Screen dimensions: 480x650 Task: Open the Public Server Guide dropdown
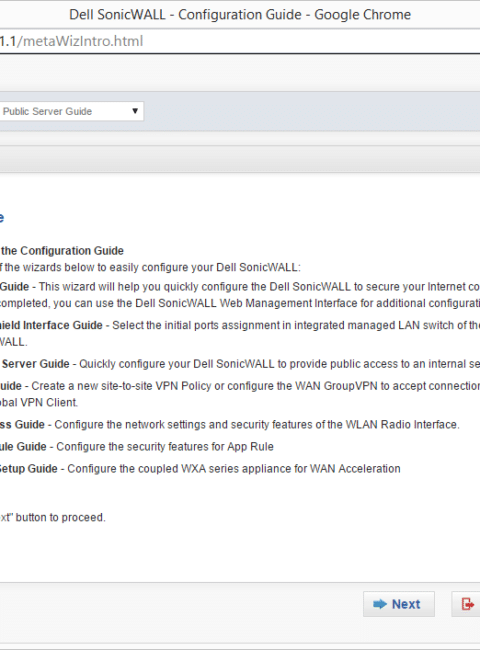(71, 111)
